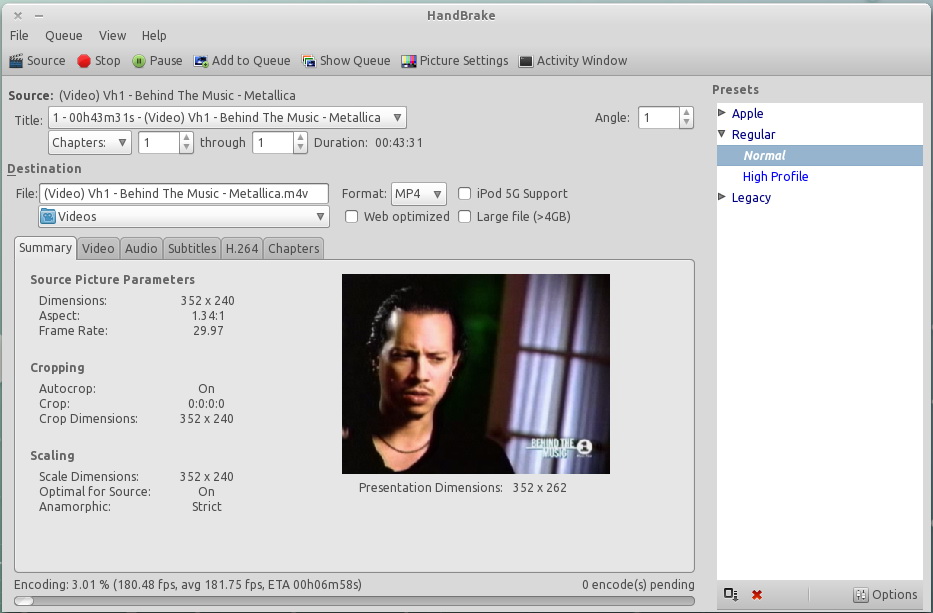933x613 pixels.
Task: Open the Activity Window
Action: (x=526, y=61)
